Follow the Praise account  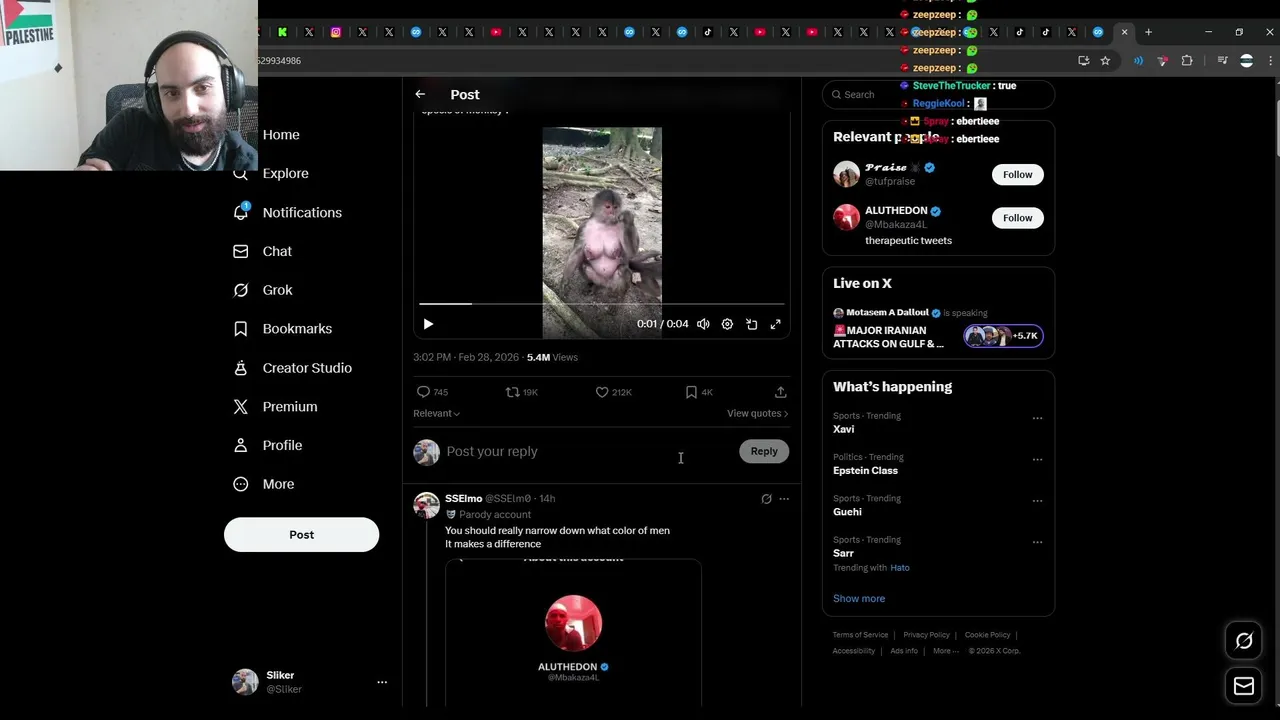tap(1017, 174)
